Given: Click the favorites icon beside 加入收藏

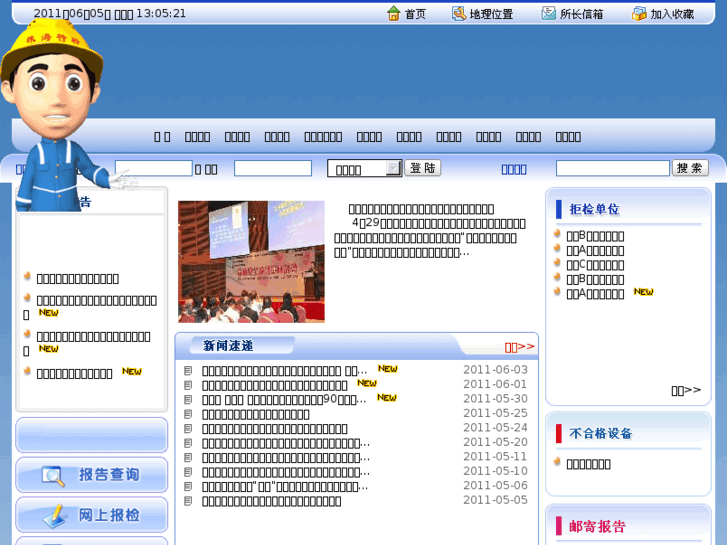Looking at the screenshot, I should [x=639, y=13].
